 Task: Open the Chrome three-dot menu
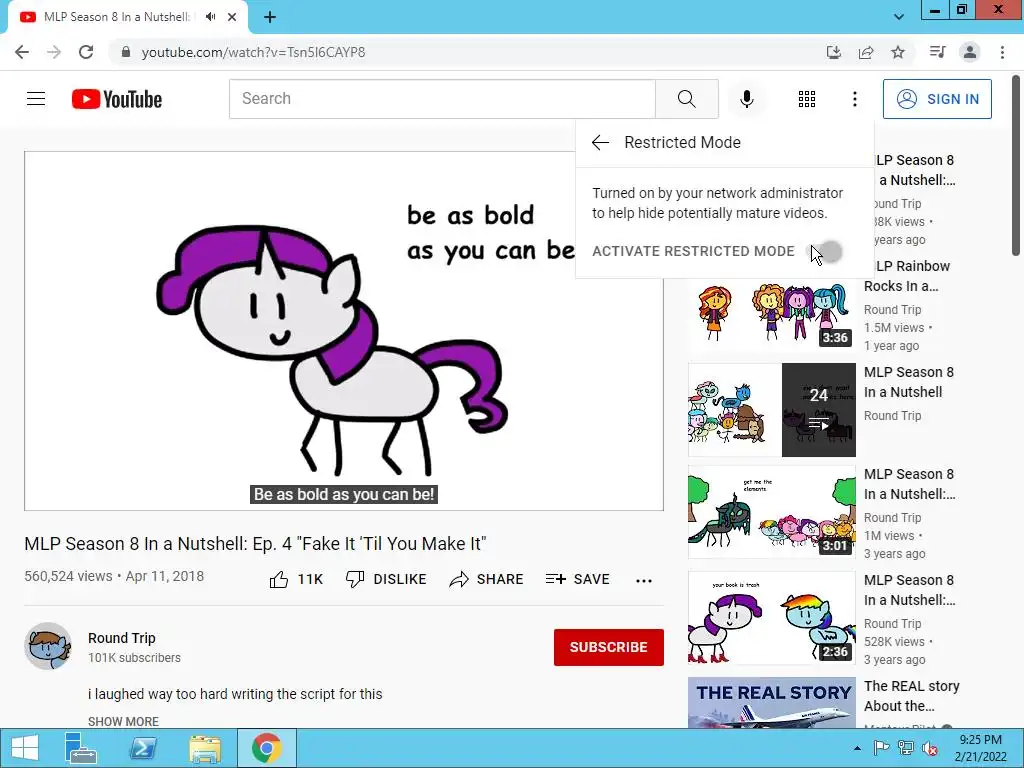[1002, 52]
